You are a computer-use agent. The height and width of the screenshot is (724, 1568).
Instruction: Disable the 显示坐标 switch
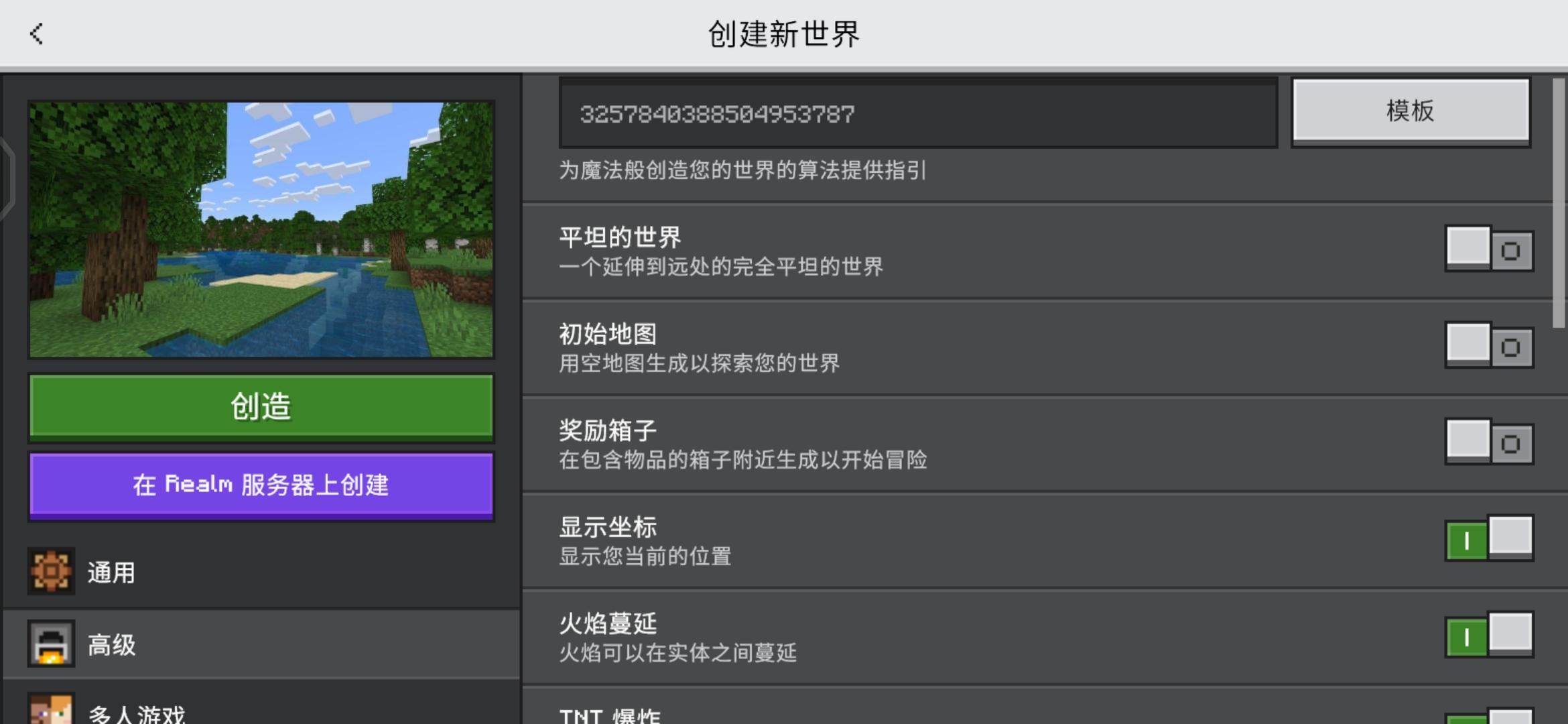pyautogui.click(x=1489, y=538)
